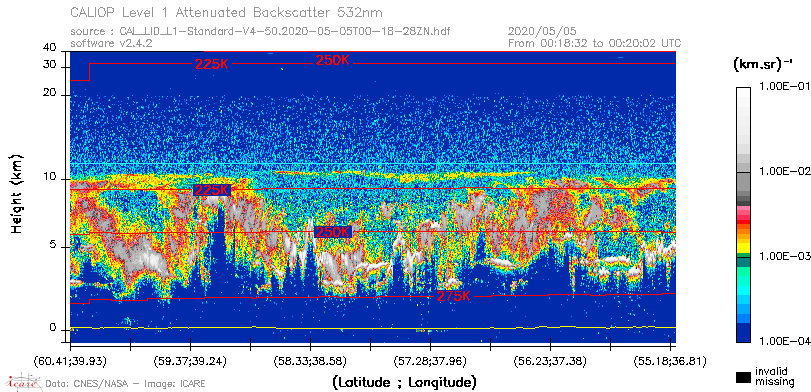Click the ICARE logo at bottom left
The width and height of the screenshot is (811, 392).
[23, 382]
